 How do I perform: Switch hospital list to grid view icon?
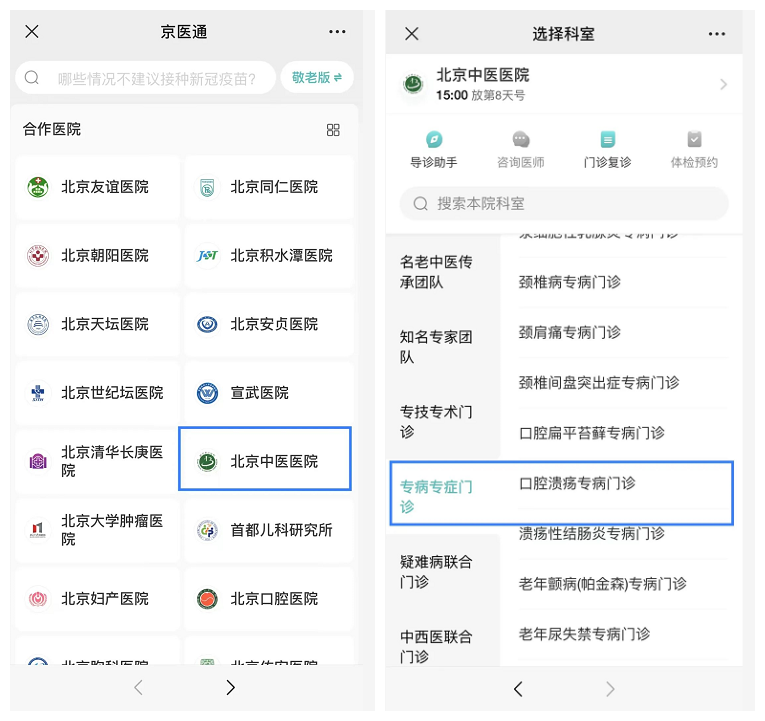pyautogui.click(x=333, y=130)
